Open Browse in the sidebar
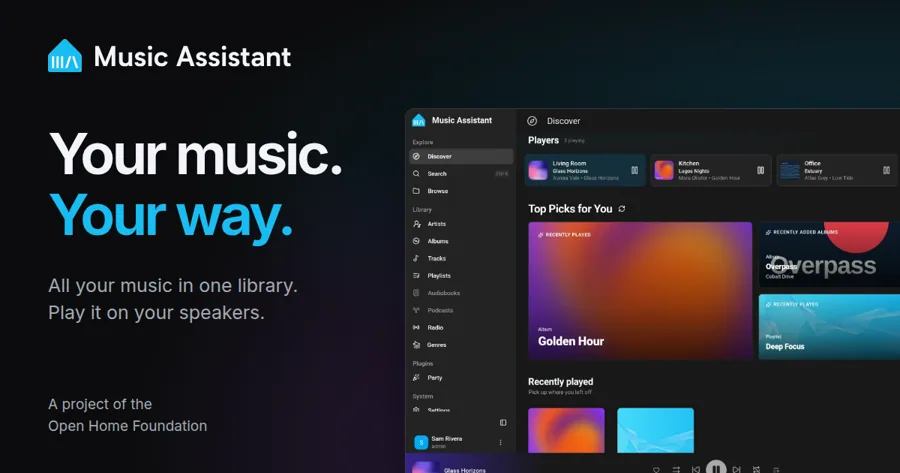 (x=461, y=191)
